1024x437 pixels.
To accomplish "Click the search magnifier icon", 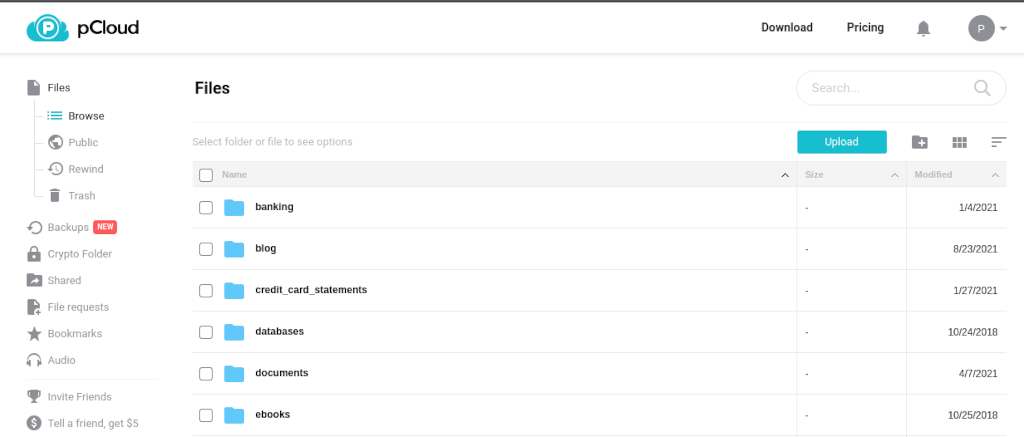I will 982,88.
